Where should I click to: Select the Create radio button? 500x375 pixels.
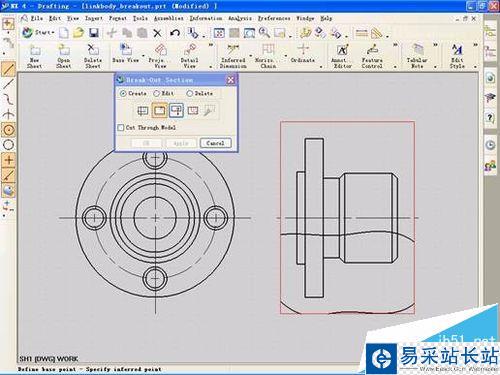coord(123,93)
